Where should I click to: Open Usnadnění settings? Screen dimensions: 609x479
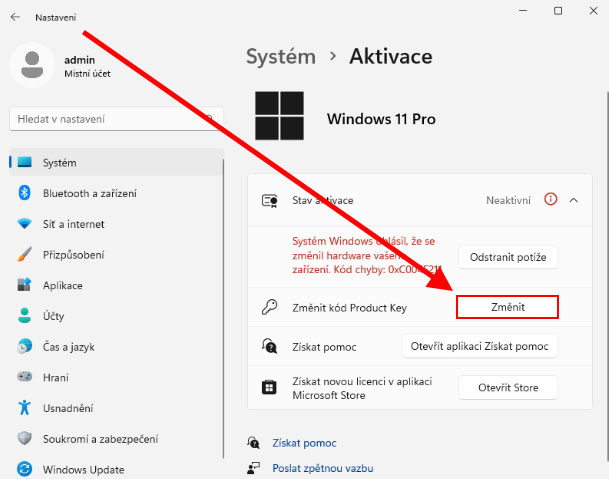(x=116, y=408)
